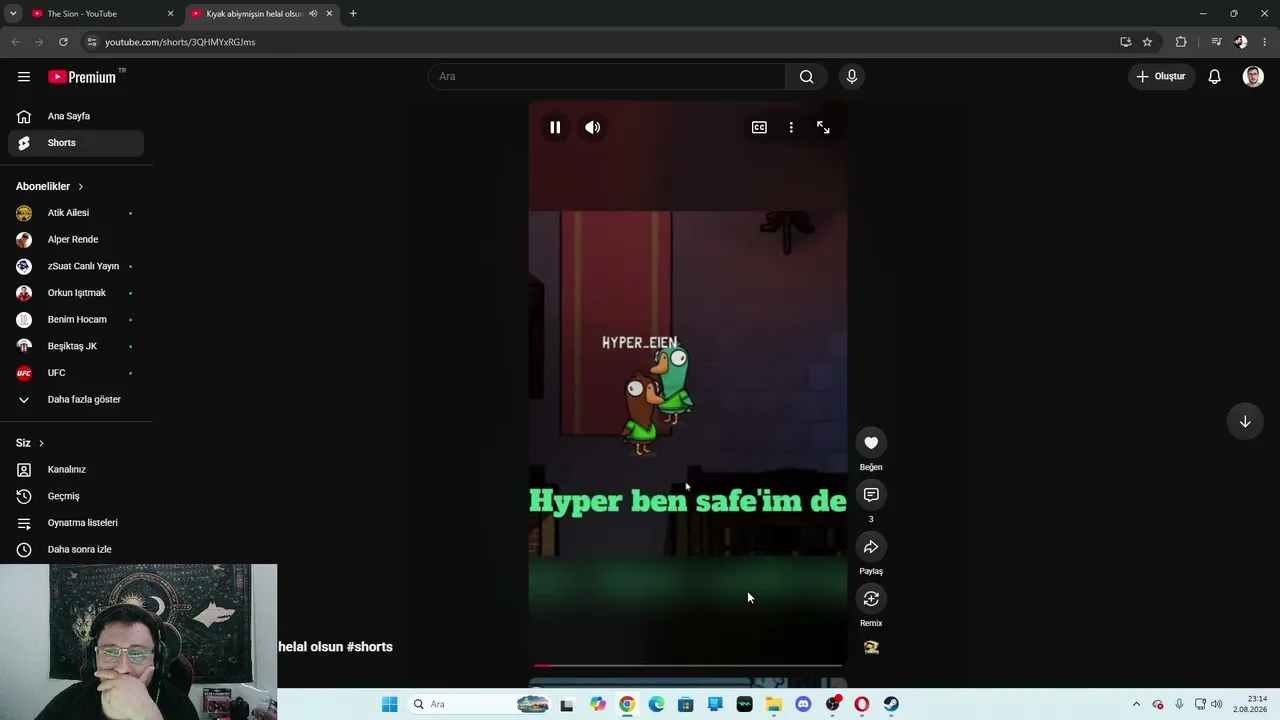
Task: Expand the Abonelikler section
Action: coord(50,186)
